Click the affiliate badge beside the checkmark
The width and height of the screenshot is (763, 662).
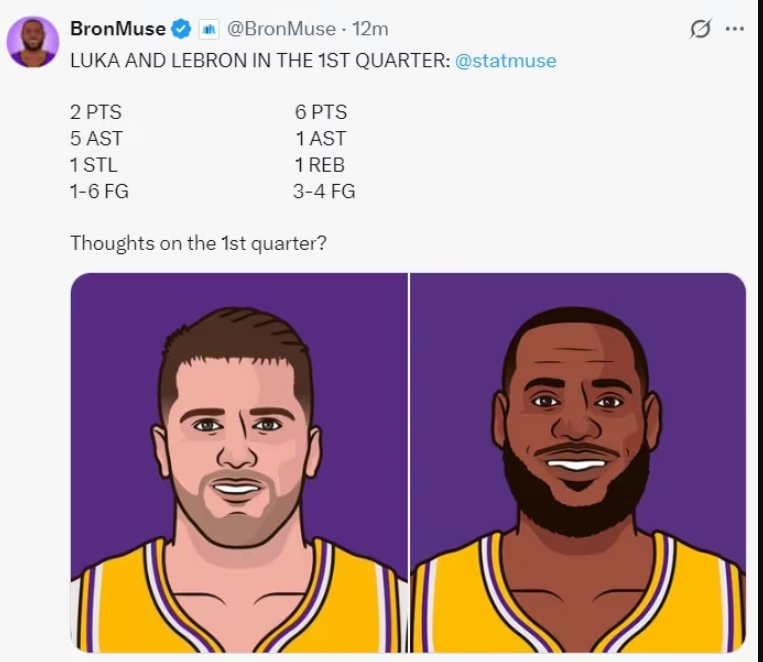(209, 29)
